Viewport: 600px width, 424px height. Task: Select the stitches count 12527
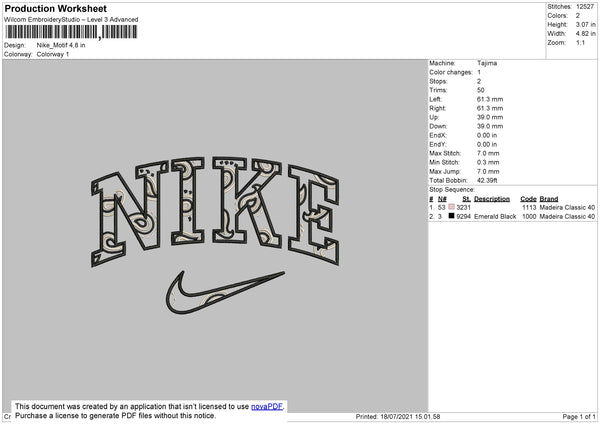click(x=585, y=7)
